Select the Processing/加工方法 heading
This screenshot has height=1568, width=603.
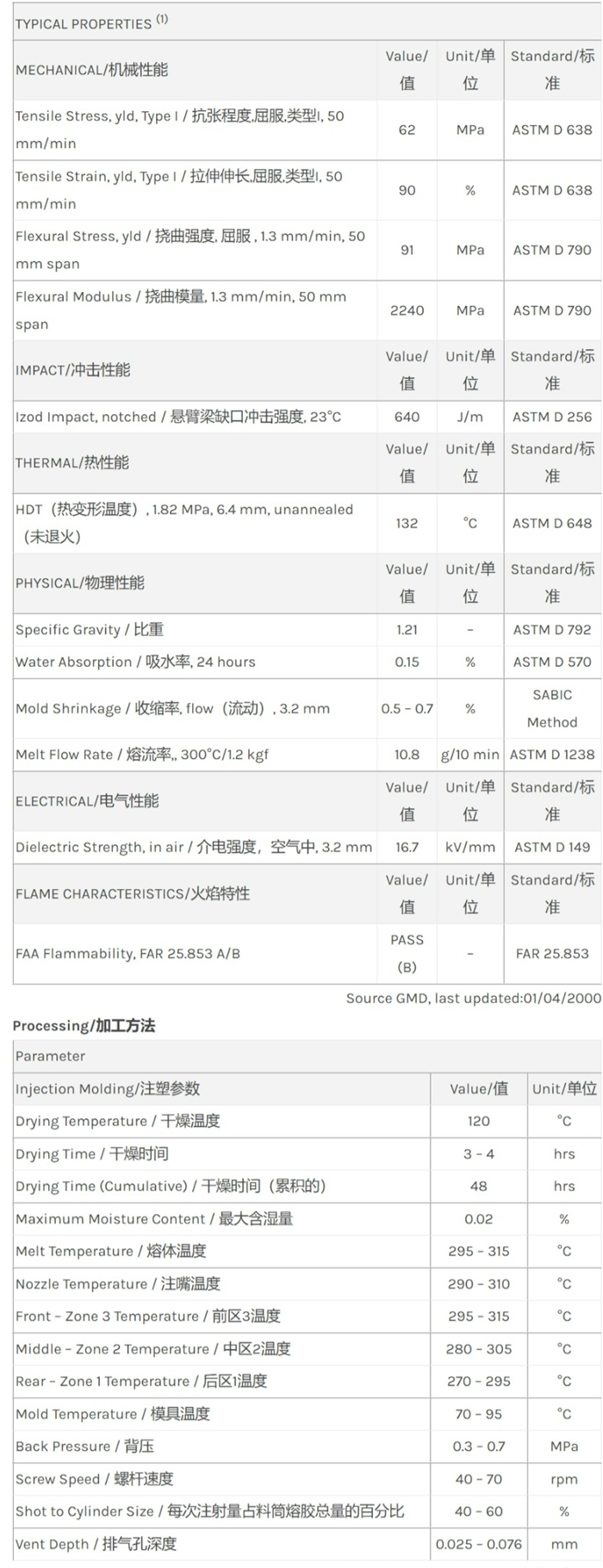coord(84,1026)
